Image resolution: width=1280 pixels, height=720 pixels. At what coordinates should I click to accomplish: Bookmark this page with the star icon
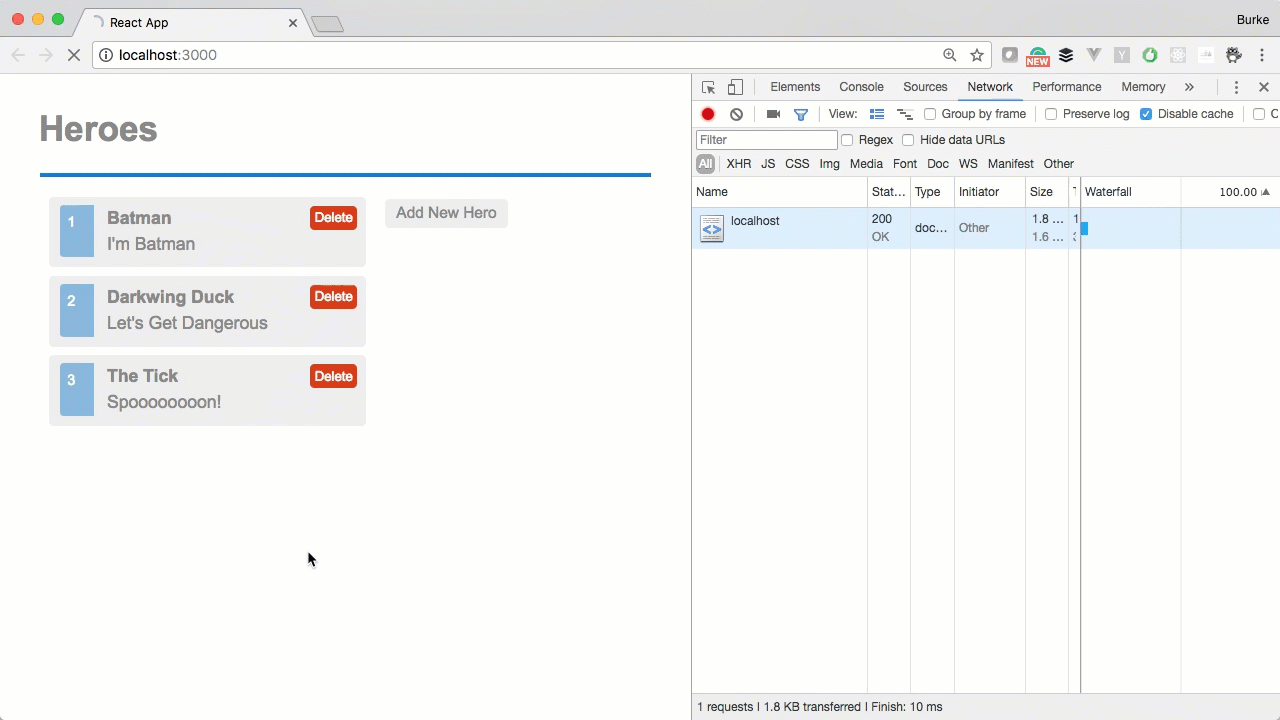(x=977, y=55)
